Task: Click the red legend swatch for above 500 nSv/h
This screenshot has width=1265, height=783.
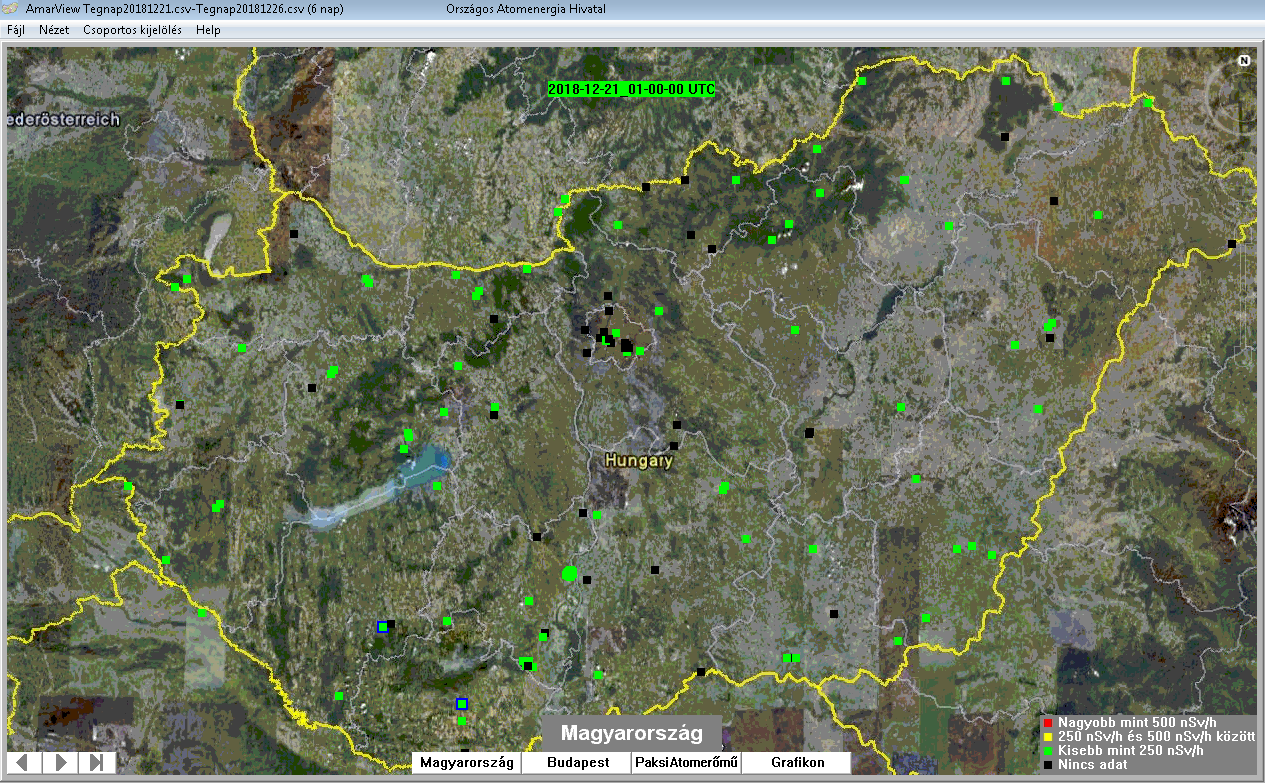Action: 1047,723
